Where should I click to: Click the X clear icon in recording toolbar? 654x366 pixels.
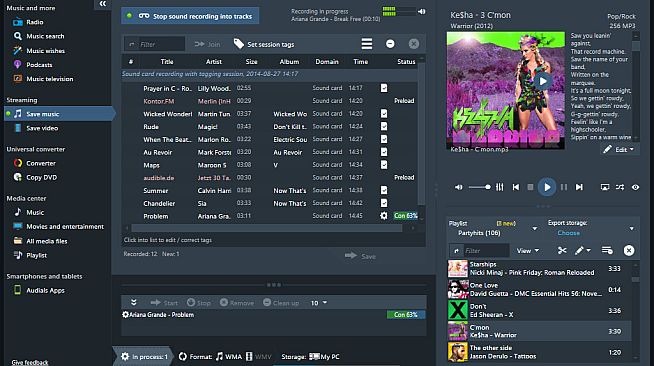[x=414, y=43]
